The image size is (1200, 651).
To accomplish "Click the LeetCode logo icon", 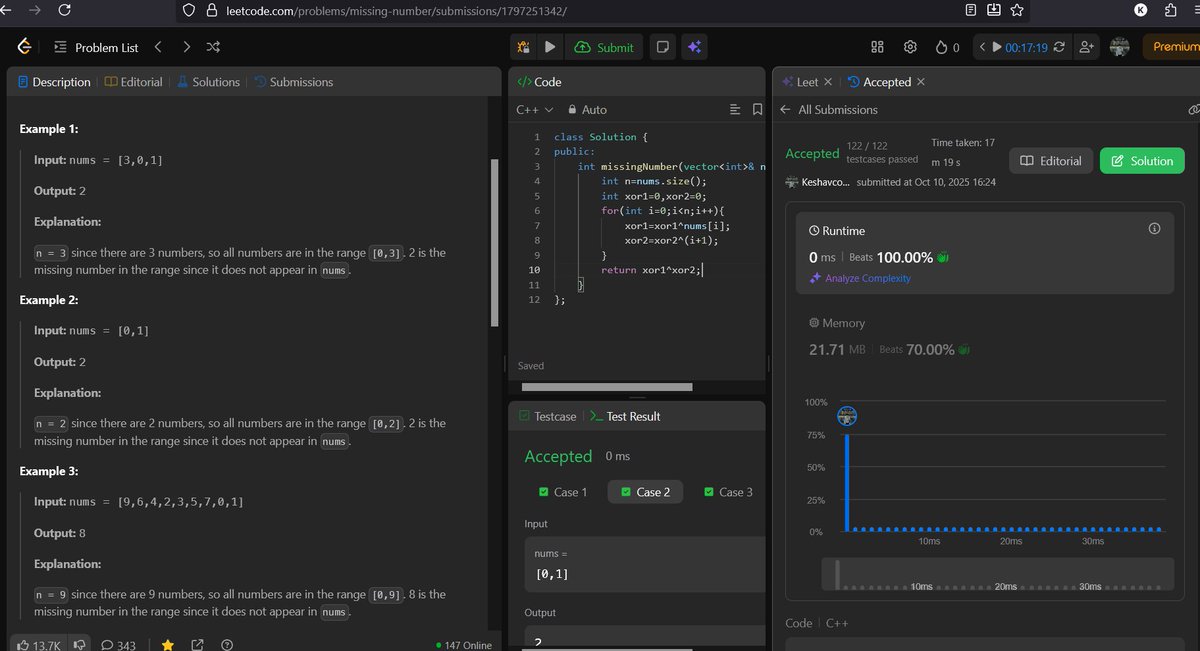I will (24, 47).
